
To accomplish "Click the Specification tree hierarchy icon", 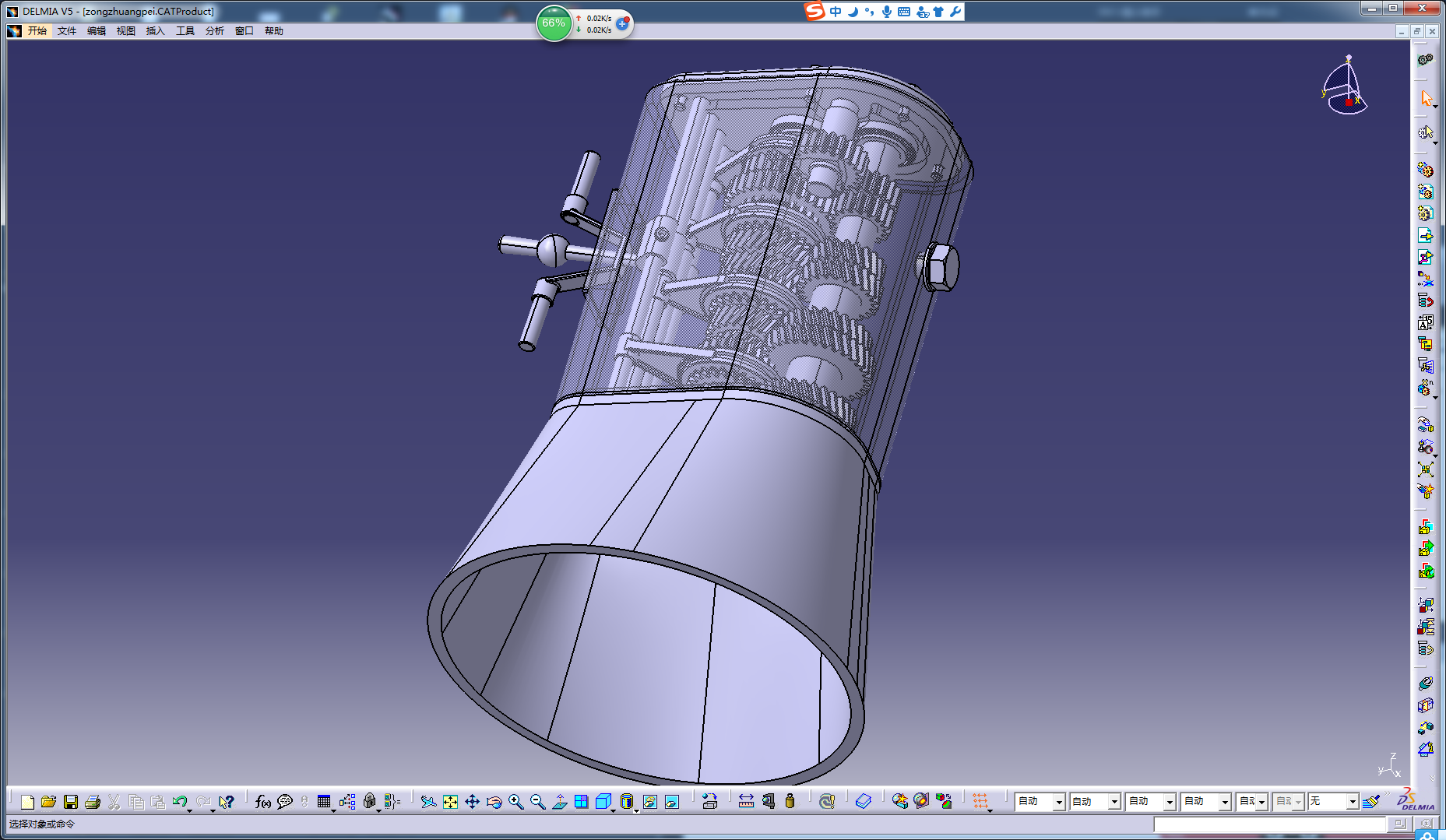I will (x=347, y=801).
